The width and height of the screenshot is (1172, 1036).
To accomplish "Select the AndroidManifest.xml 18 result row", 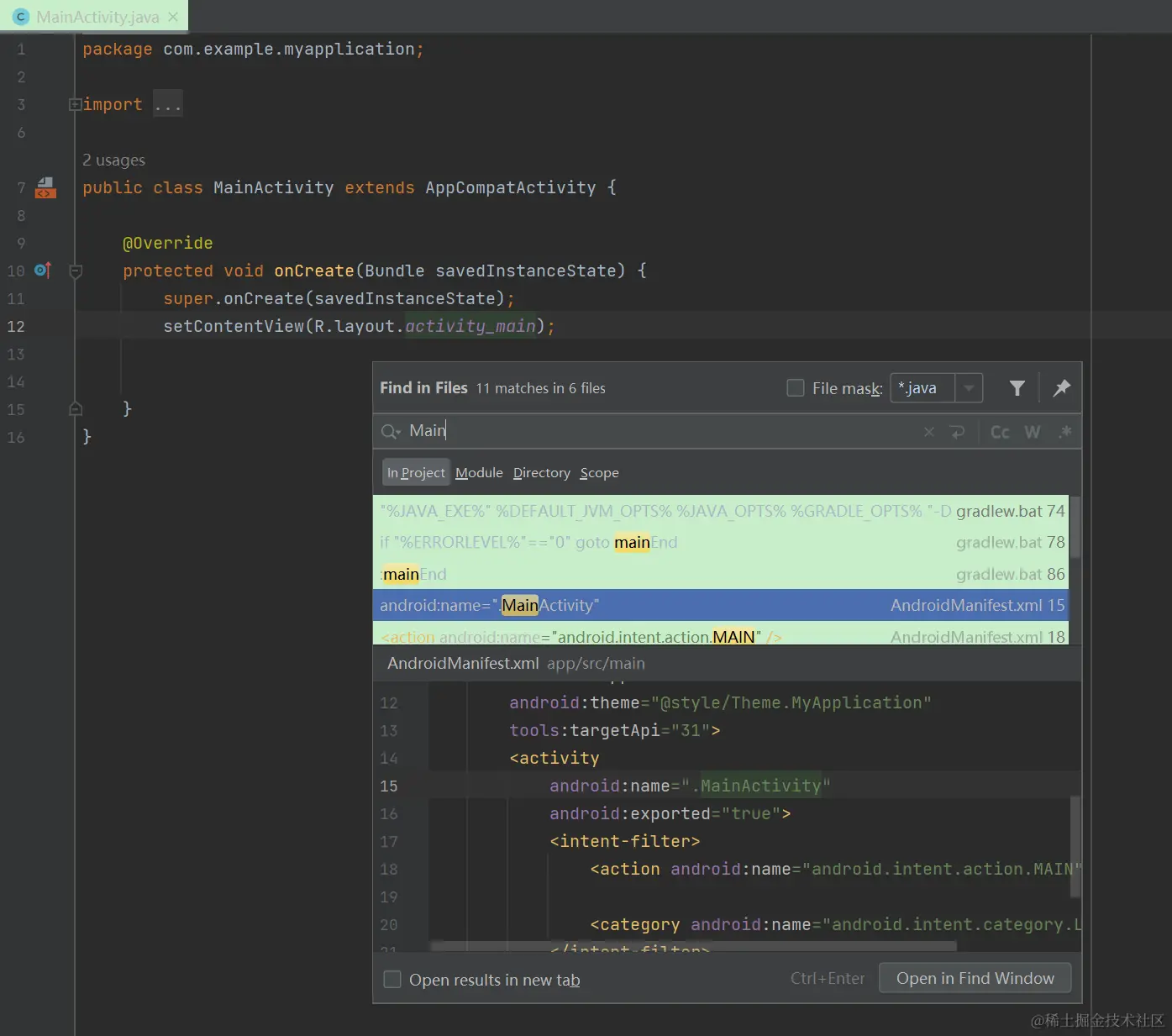I will [x=721, y=634].
